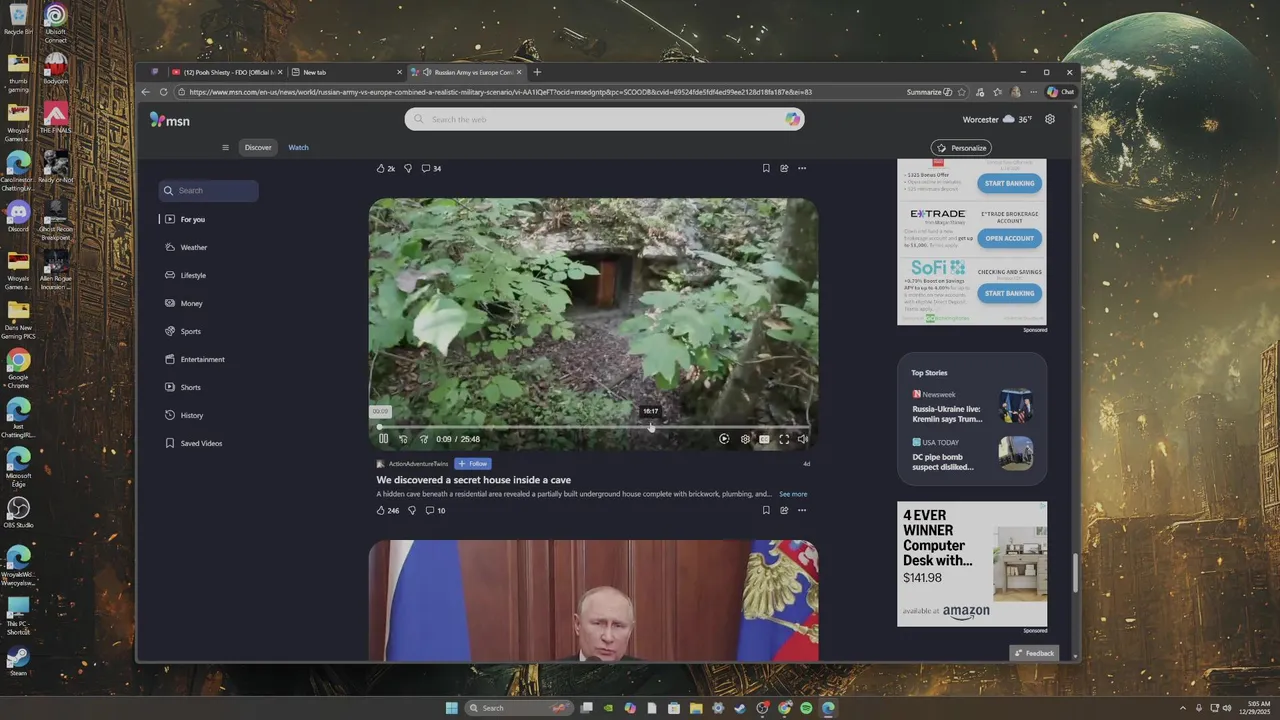Open USA TODAY DC pipe bomb story
Viewport: 1280px width, 720px height.
point(971,455)
